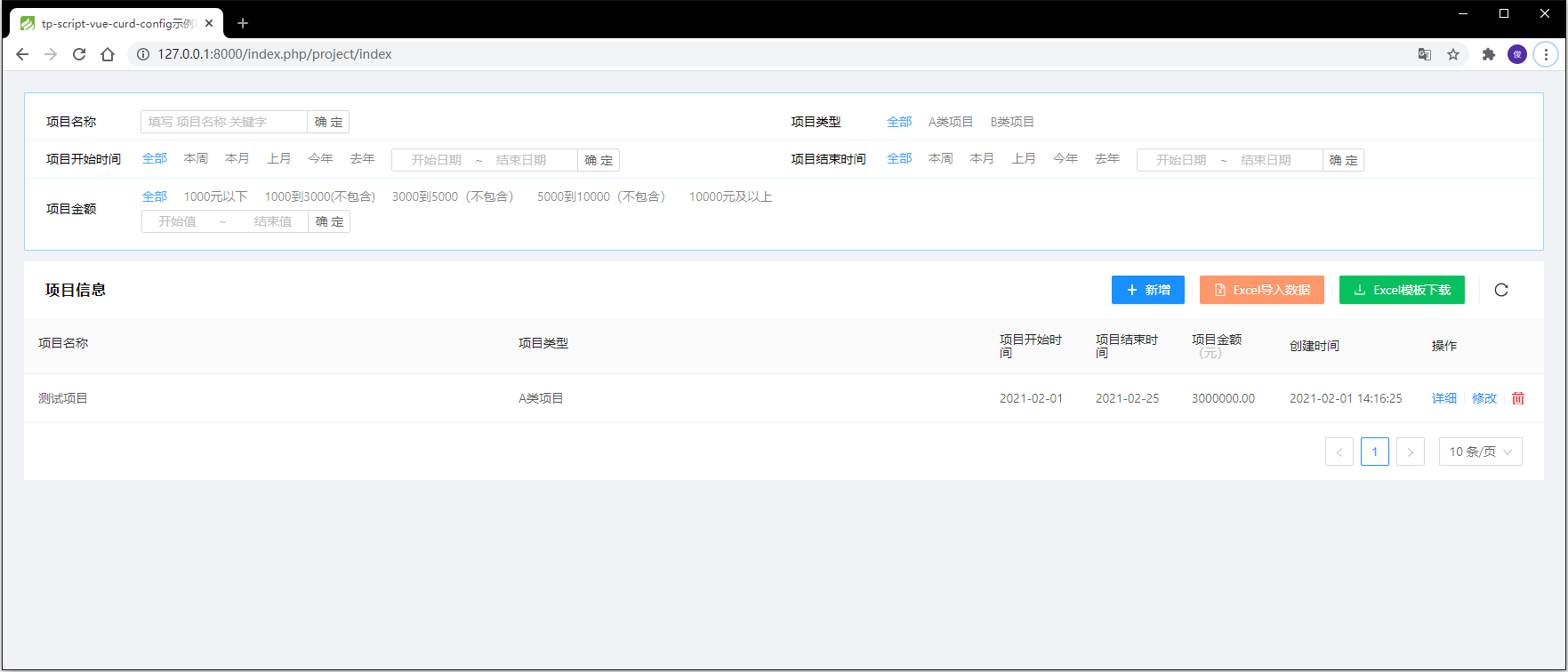Open the browser home page
The image size is (1568, 672).
[x=108, y=54]
